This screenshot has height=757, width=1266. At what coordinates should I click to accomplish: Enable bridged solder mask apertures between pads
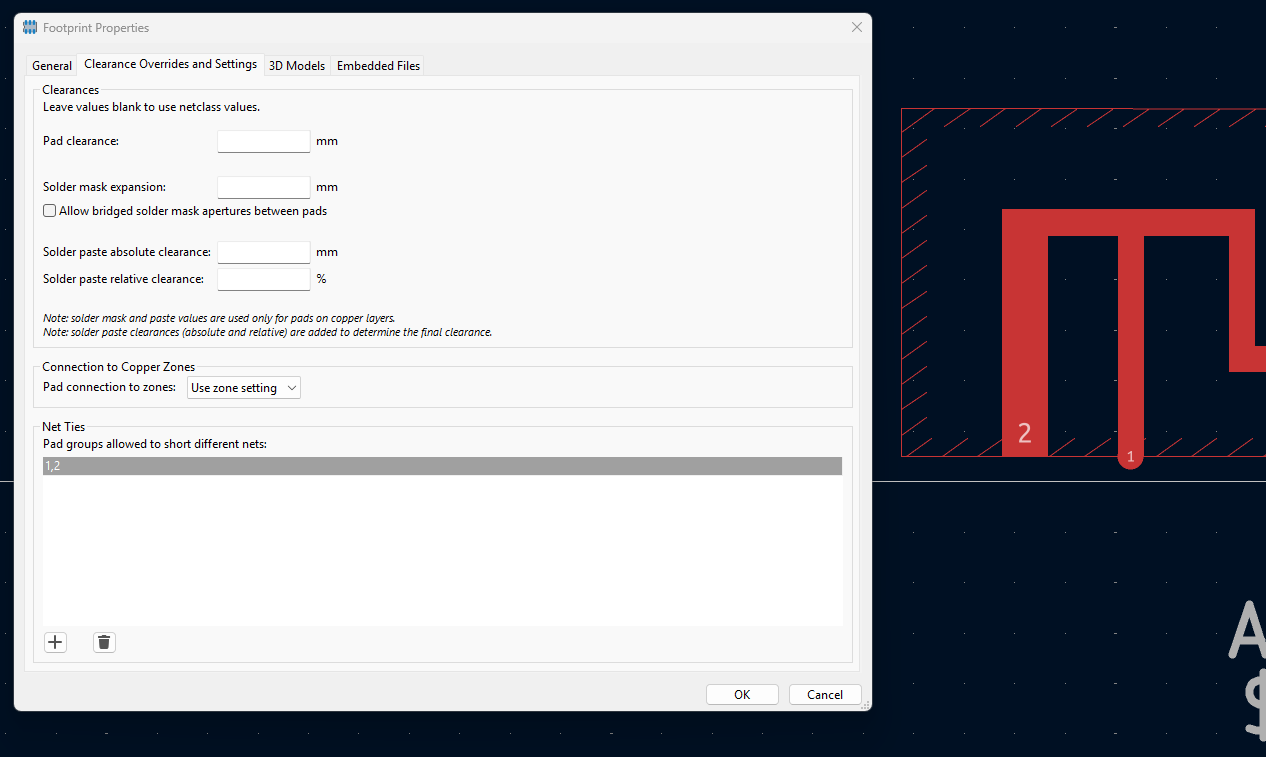pyautogui.click(x=50, y=211)
